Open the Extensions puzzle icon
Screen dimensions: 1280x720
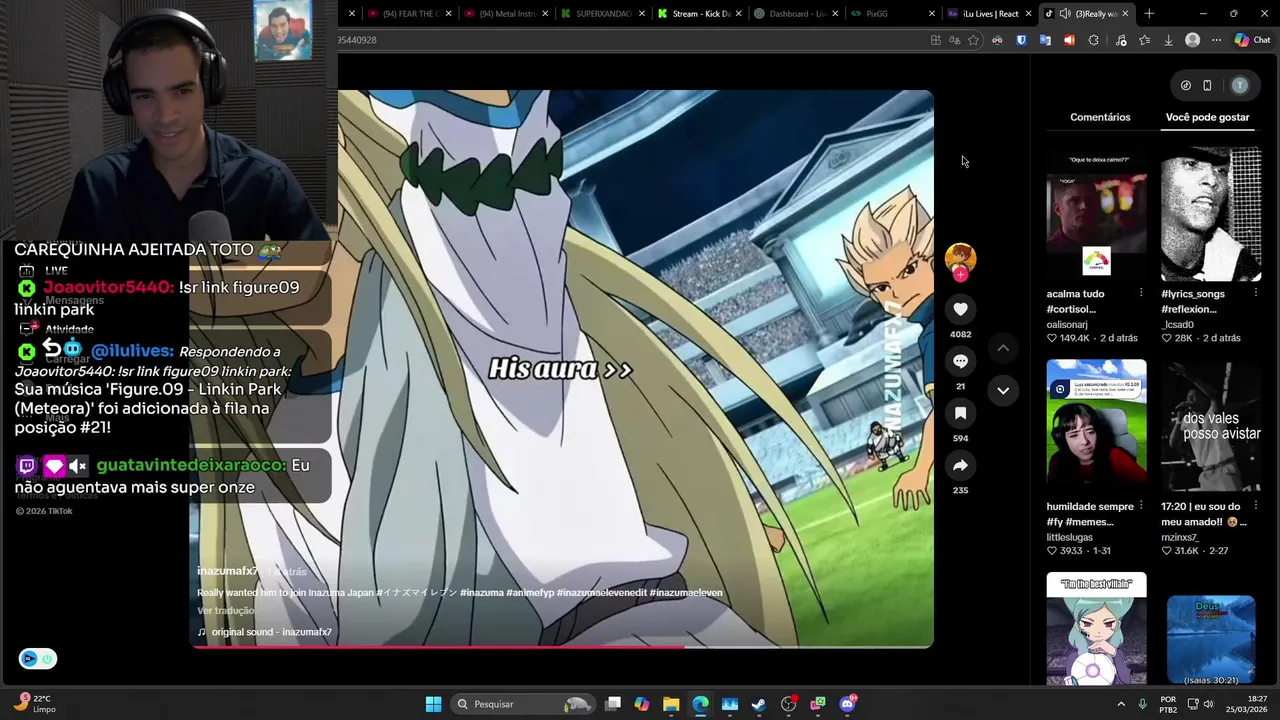point(1093,40)
